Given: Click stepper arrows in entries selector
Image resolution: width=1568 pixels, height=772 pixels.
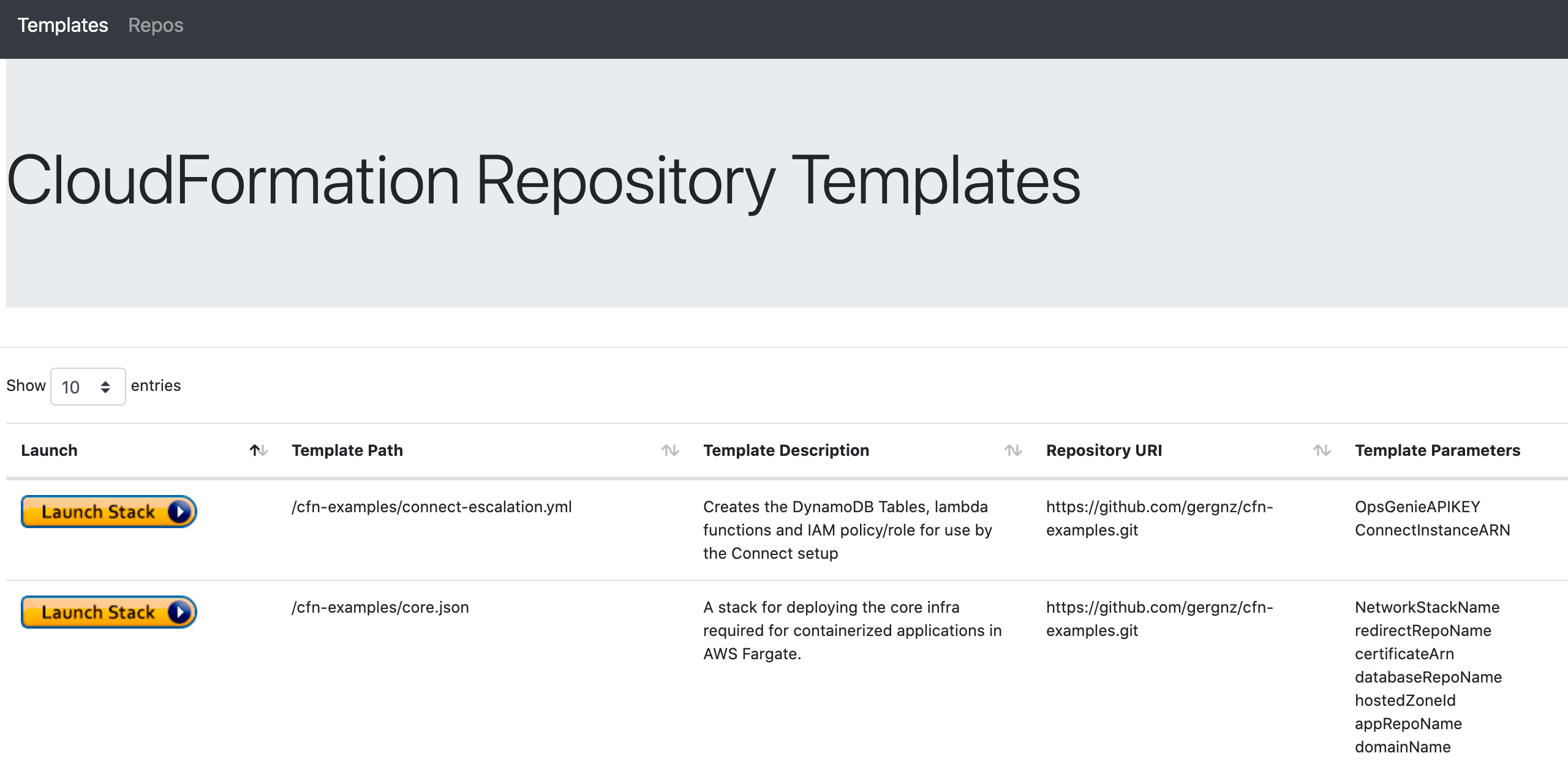Looking at the screenshot, I should (105, 387).
